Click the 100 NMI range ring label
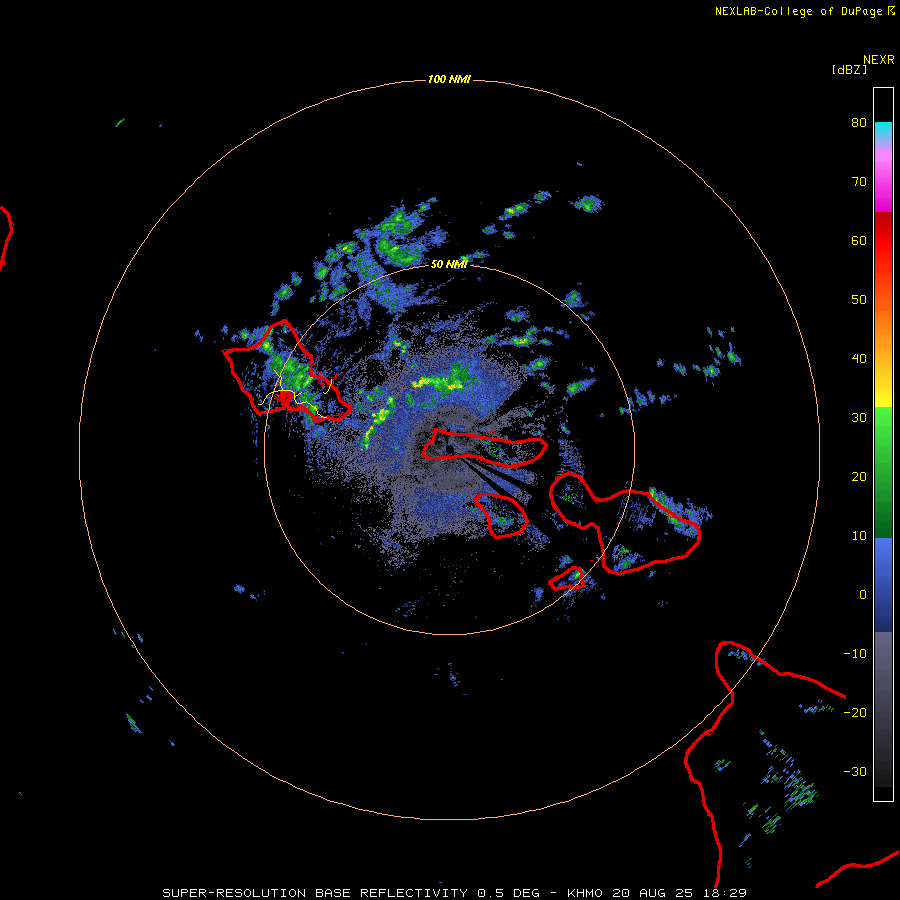Screen dimensions: 900x900 click(x=449, y=79)
